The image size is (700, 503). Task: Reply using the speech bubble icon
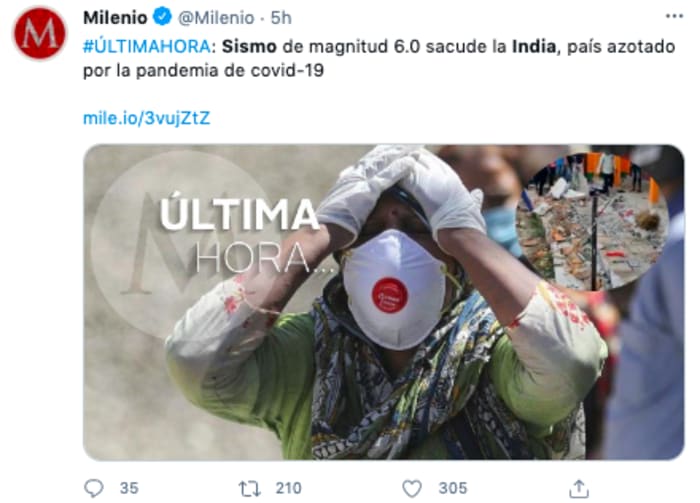[x=94, y=488]
